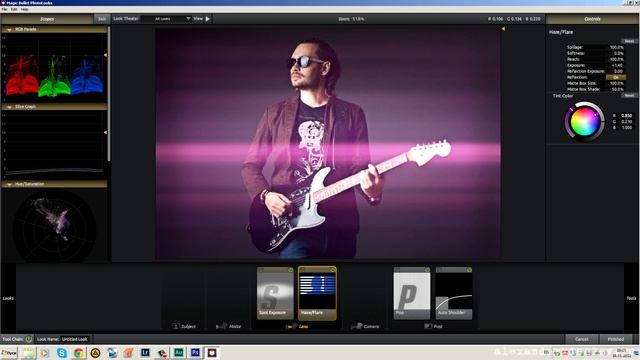Click the RGB Parade level marker arrow
Image resolution: width=640 pixels, height=360 pixels.
coord(105,55)
